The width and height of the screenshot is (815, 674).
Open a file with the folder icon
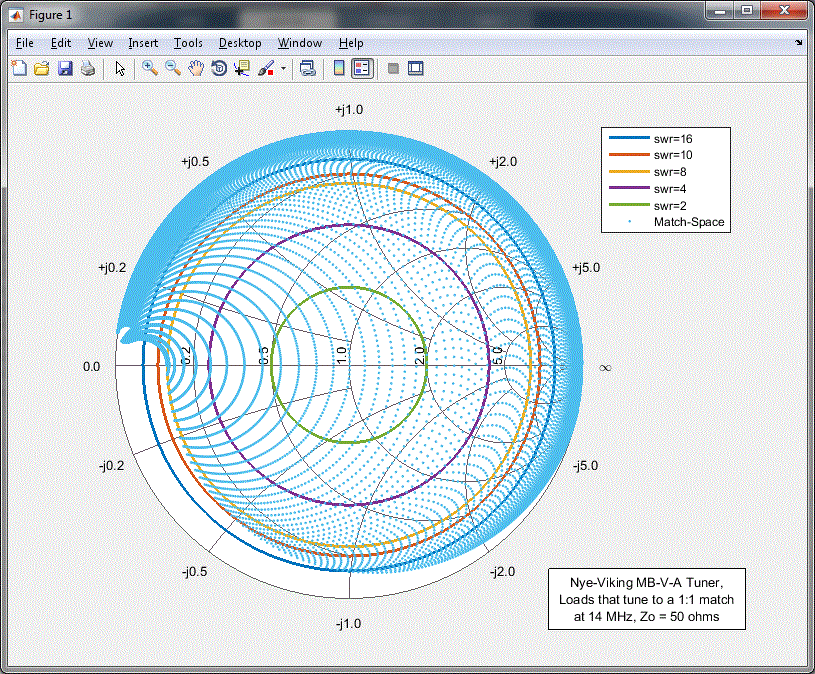42,69
